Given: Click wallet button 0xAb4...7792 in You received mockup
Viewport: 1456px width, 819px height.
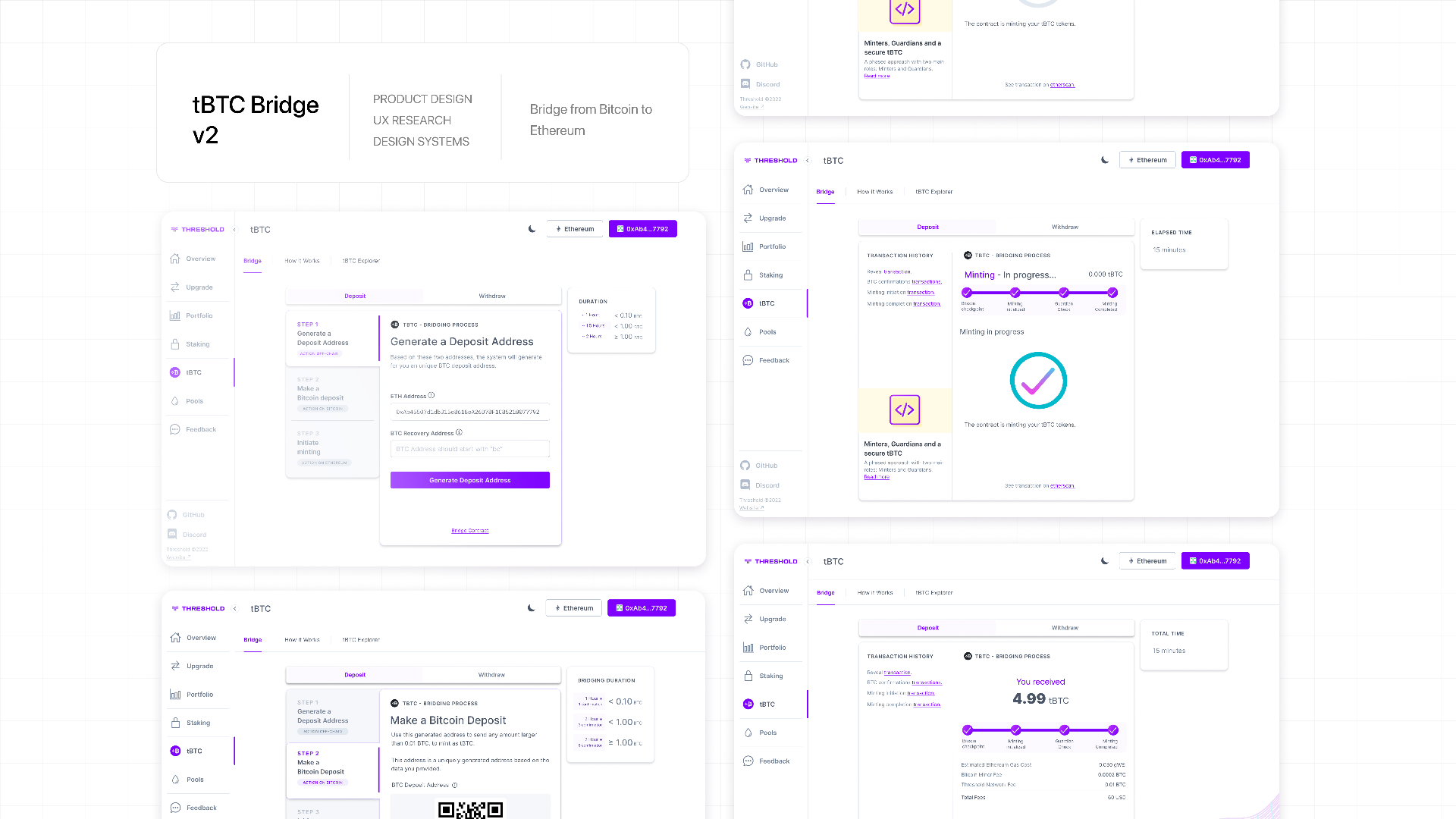Looking at the screenshot, I should pos(1216,561).
